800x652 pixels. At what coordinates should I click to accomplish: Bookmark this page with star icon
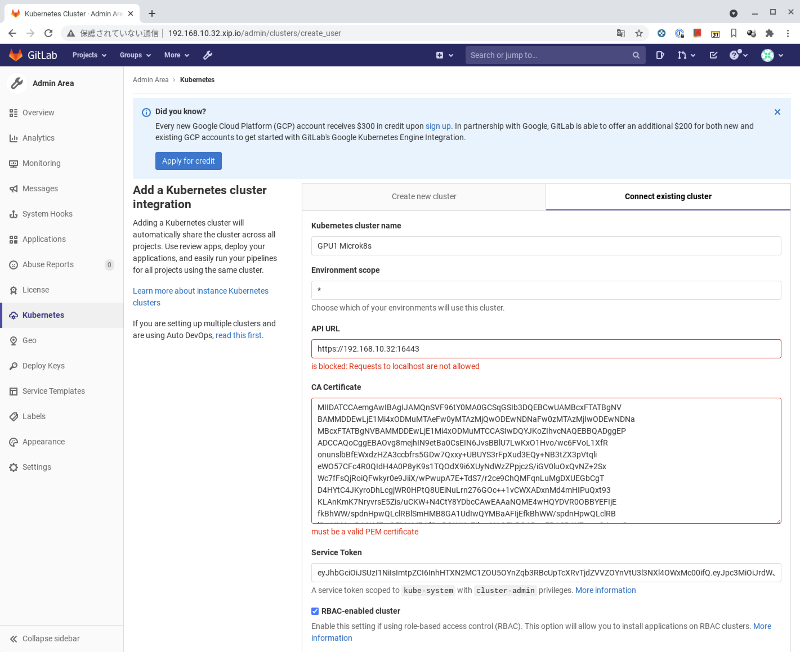click(639, 33)
